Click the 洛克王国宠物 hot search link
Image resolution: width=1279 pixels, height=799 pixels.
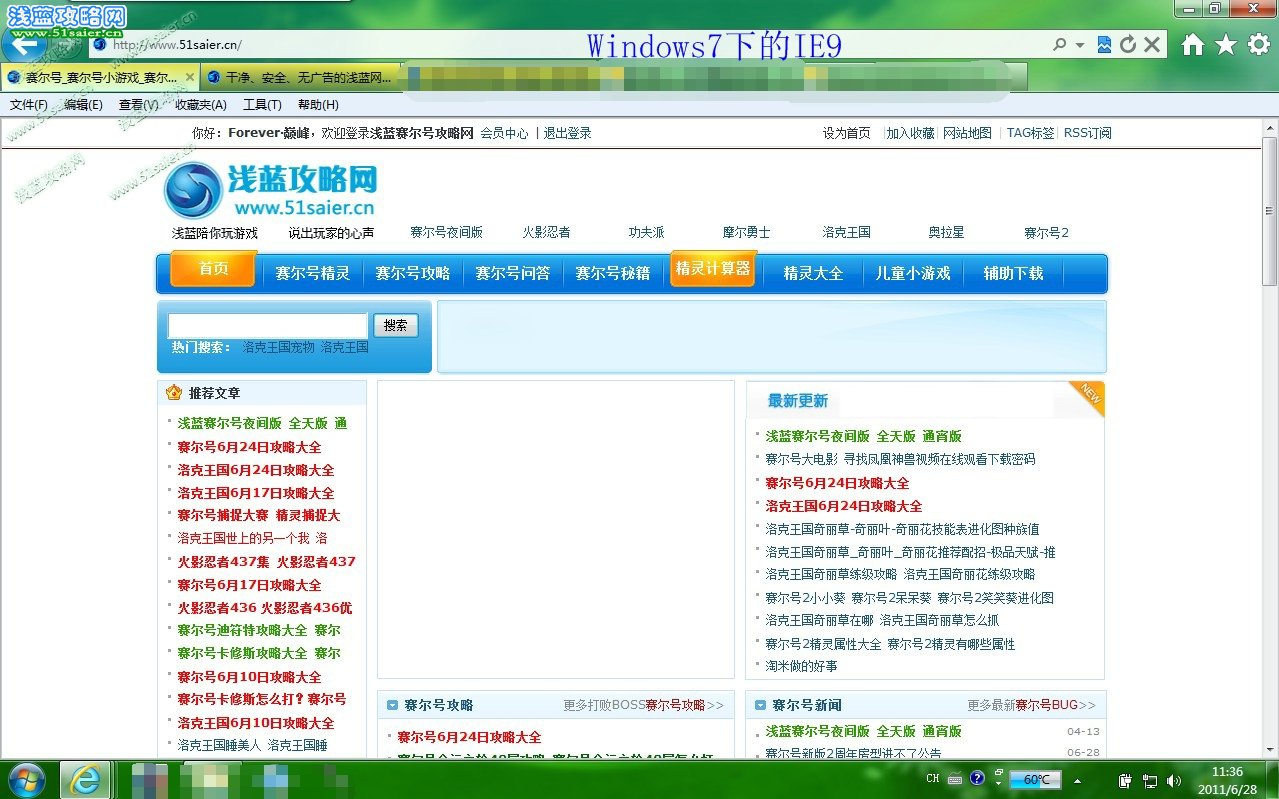[x=278, y=348]
